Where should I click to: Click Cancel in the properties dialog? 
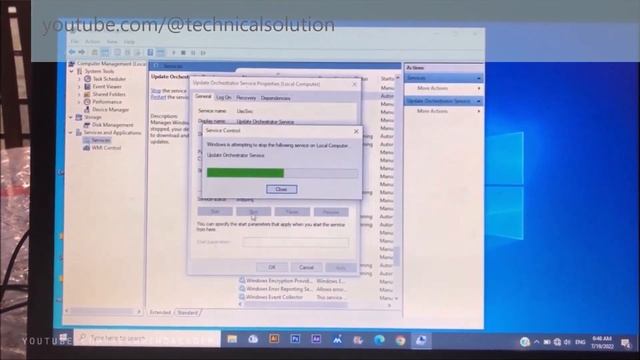(306, 267)
